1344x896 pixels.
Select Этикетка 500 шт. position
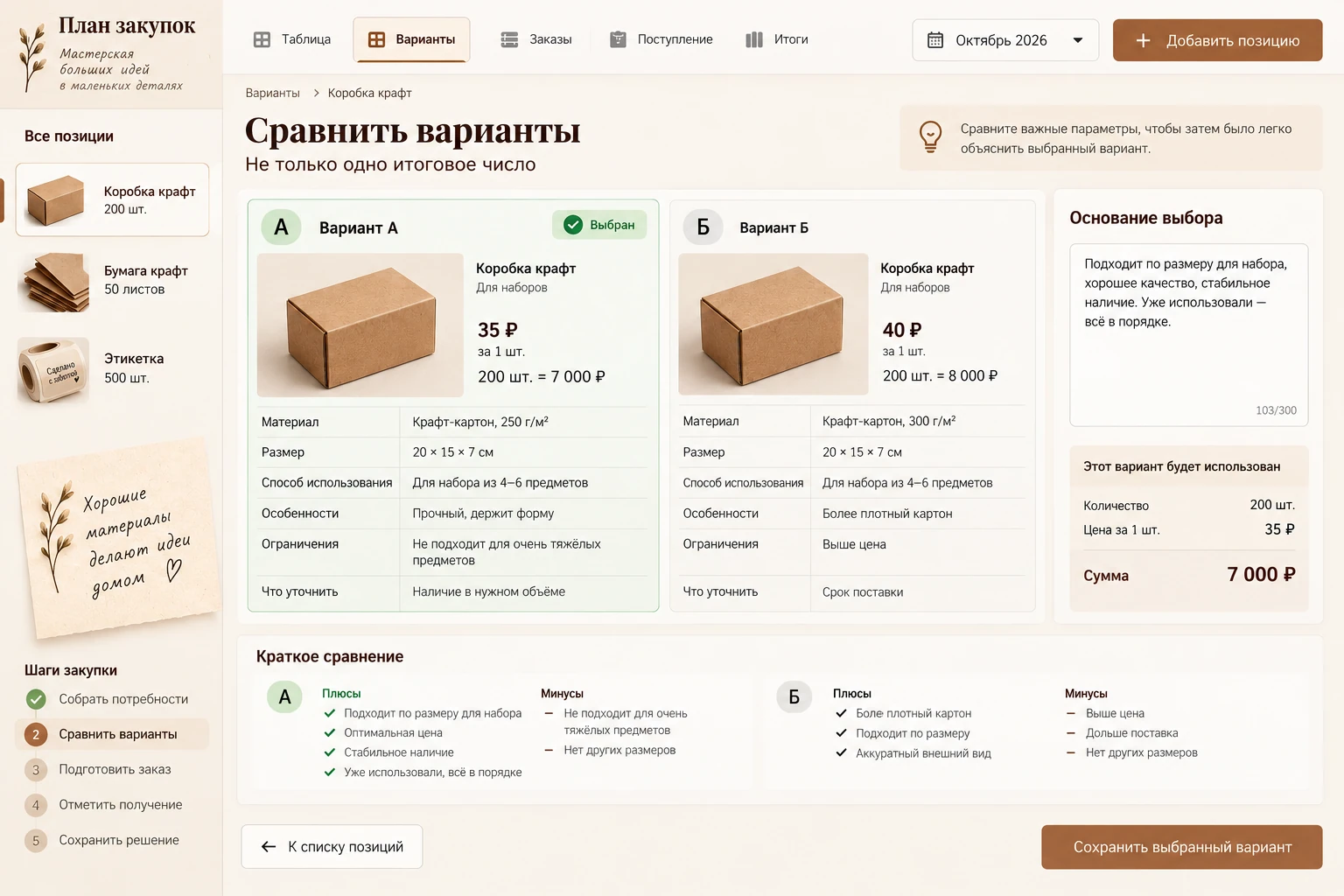coord(112,369)
